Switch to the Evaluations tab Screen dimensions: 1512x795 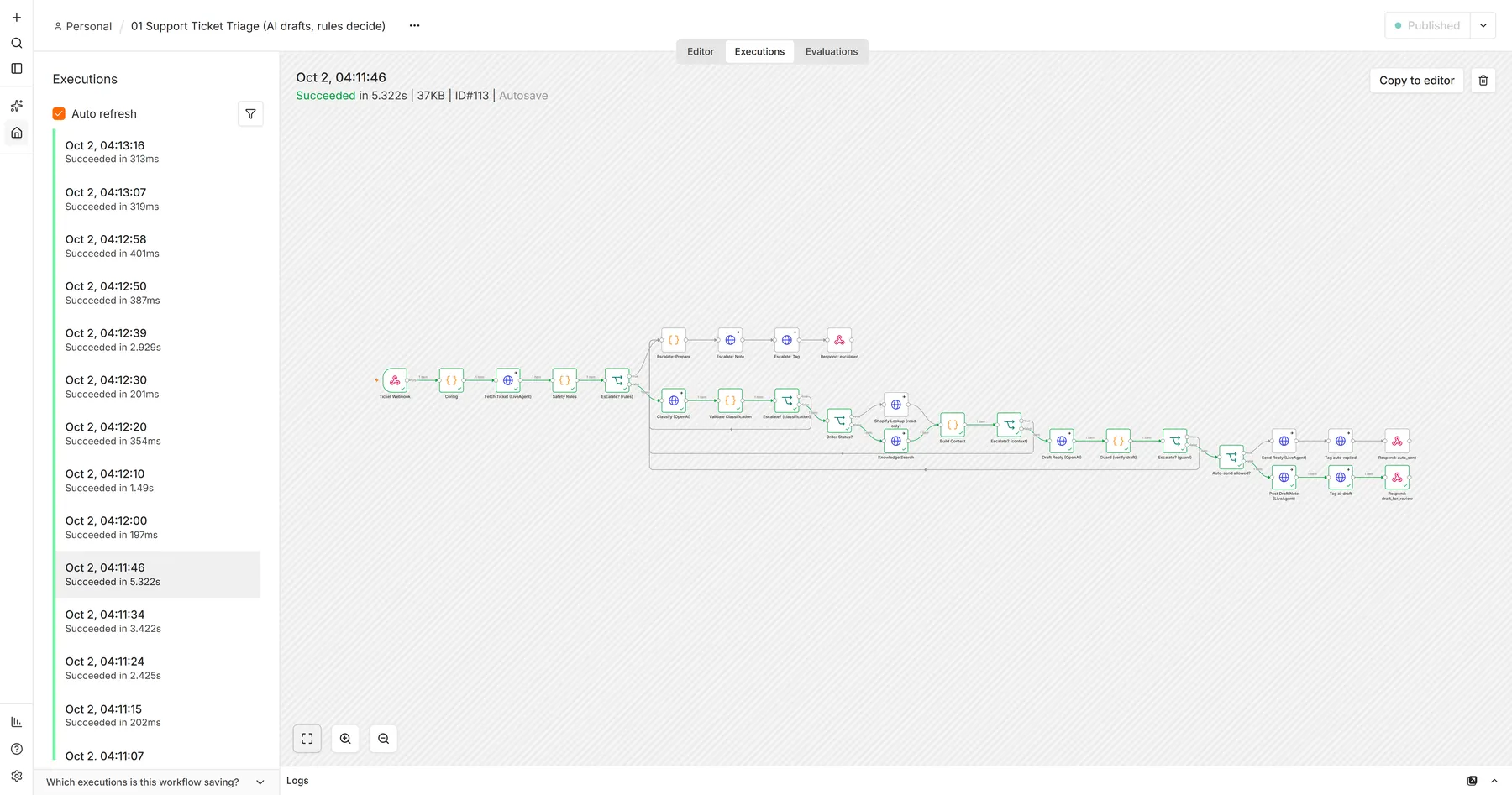[x=832, y=52]
